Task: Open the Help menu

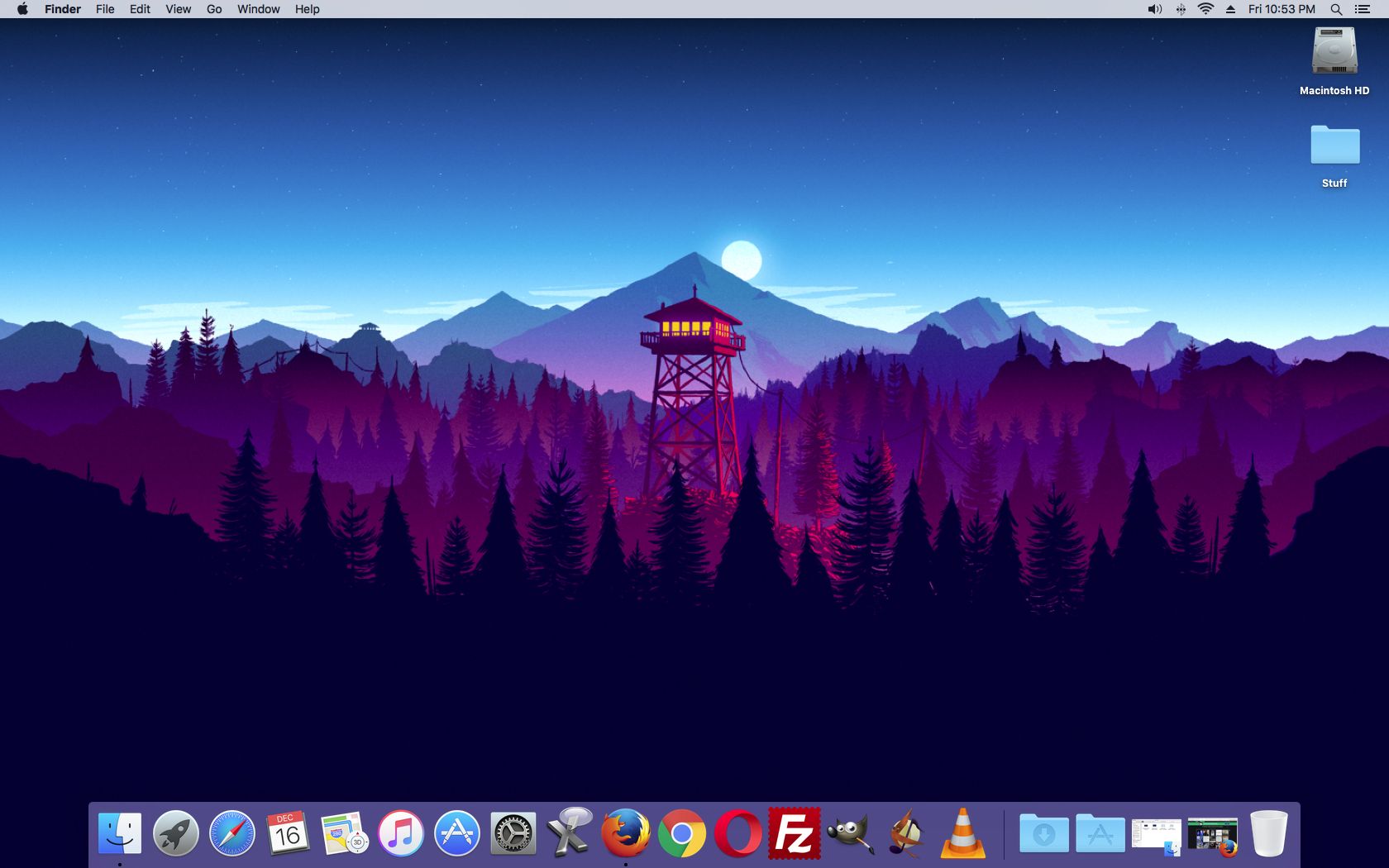Action: click(x=308, y=9)
